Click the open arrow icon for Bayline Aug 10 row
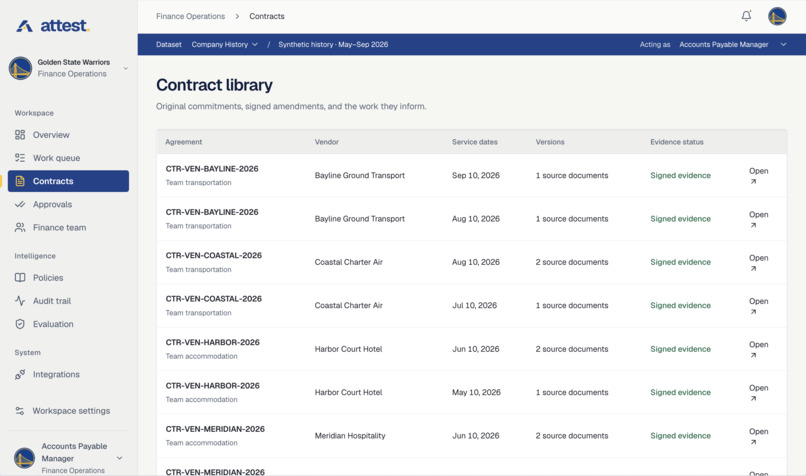 [x=753, y=225]
